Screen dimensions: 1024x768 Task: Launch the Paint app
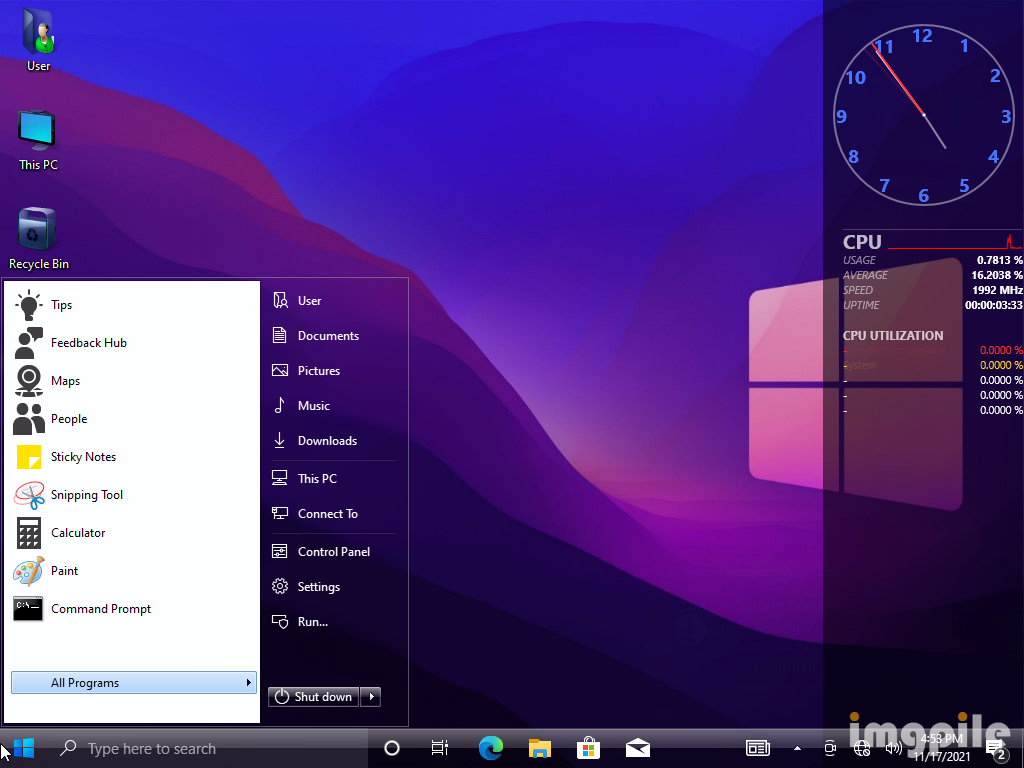coord(64,571)
